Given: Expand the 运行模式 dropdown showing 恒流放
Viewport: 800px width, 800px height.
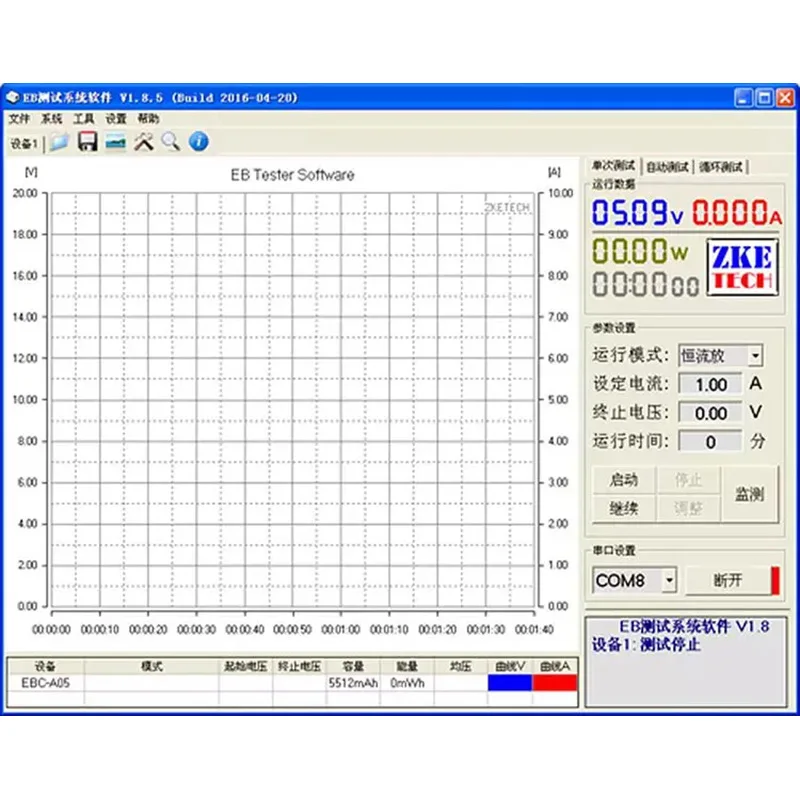Looking at the screenshot, I should pos(755,356).
